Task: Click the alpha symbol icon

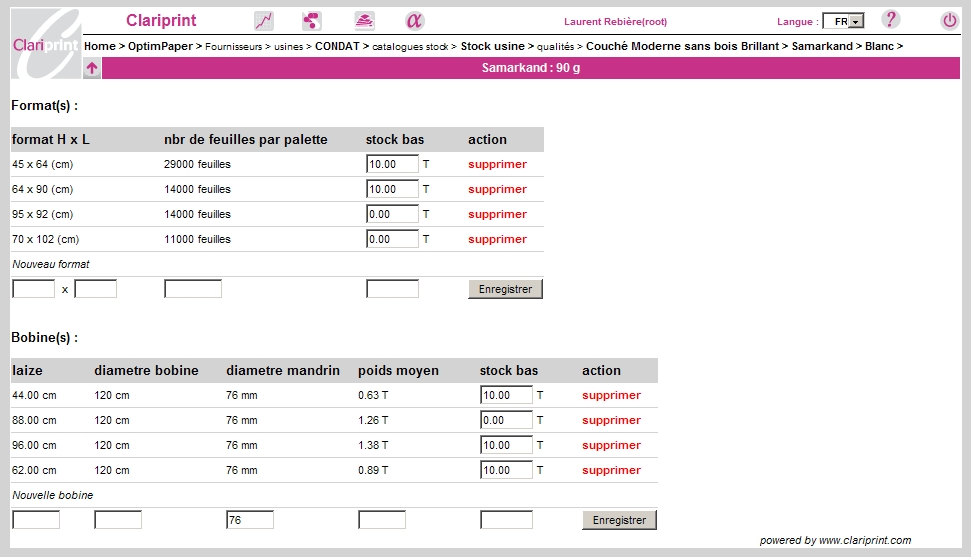Action: coord(414,21)
